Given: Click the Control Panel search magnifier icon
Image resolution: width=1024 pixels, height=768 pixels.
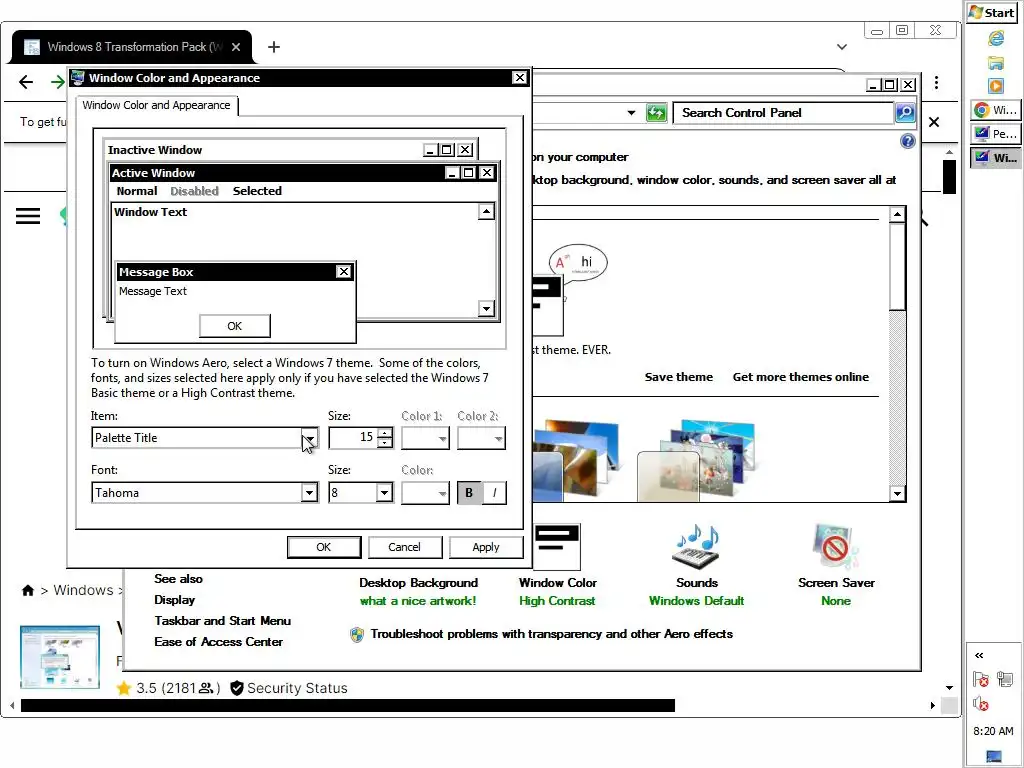Looking at the screenshot, I should [x=904, y=112].
